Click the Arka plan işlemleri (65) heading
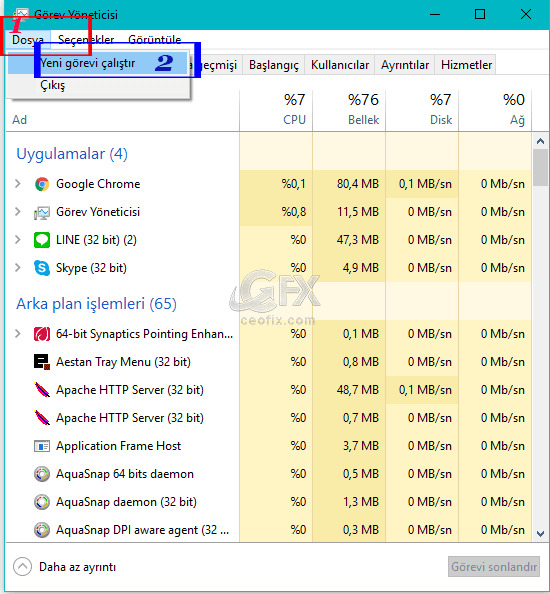Viewport: 550px width, 594px height. (x=97, y=304)
